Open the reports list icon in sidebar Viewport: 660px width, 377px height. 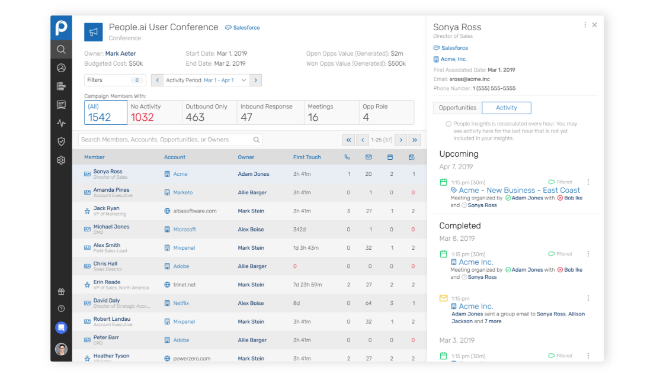pyautogui.click(x=61, y=86)
